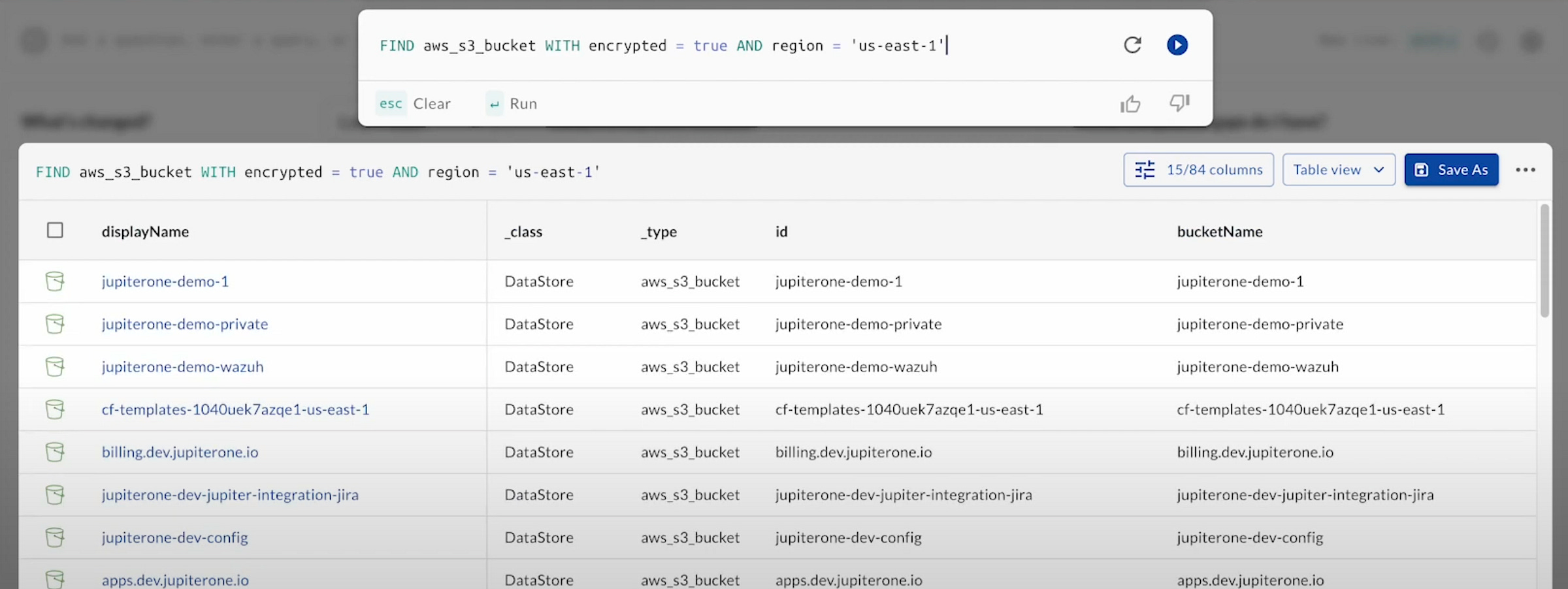Click bucketName cell jupiterone-dev-config
The height and width of the screenshot is (589, 1568).
point(1250,537)
